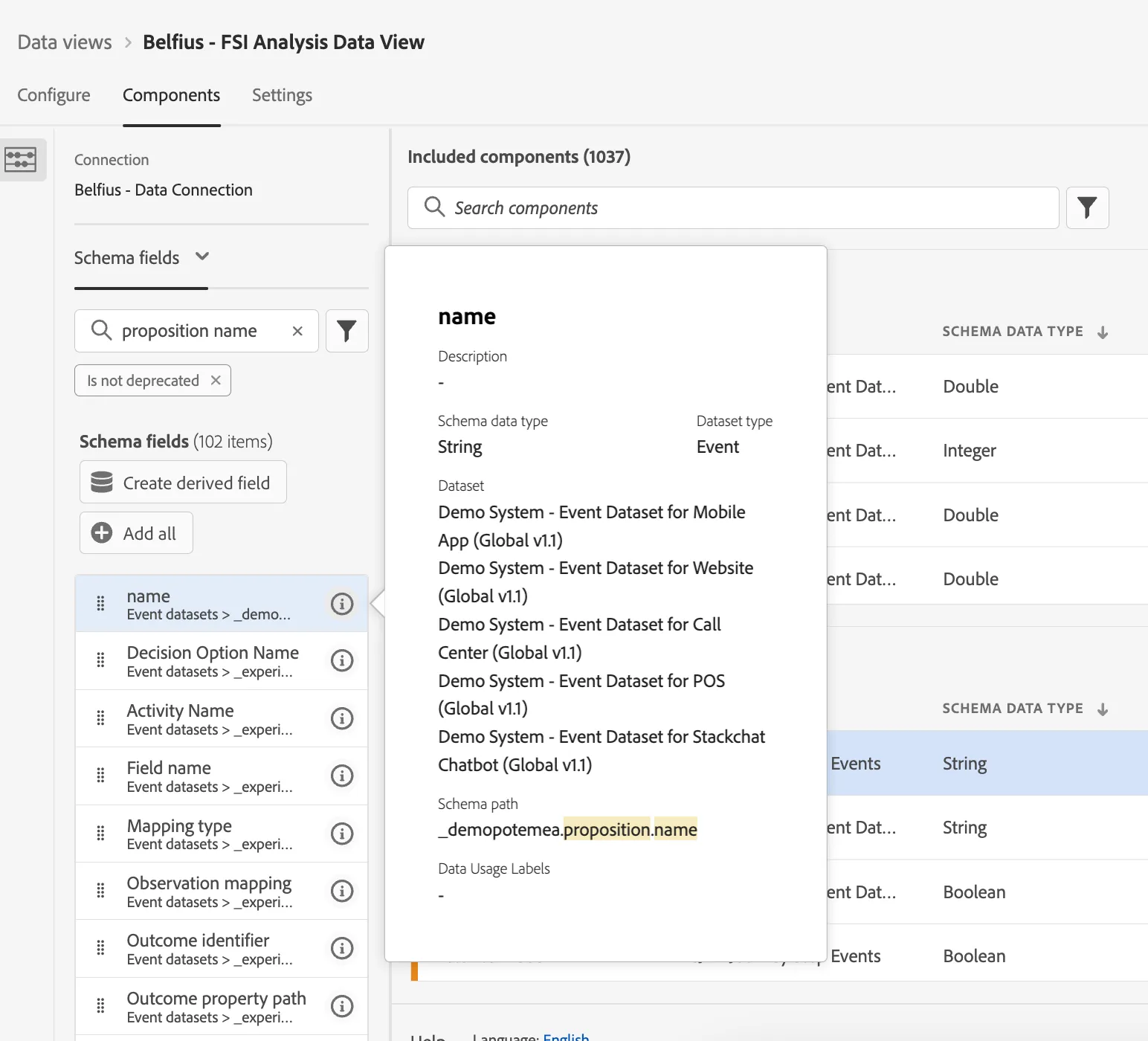This screenshot has width=1148, height=1041.
Task: Show info for Outcome identifier field
Action: (x=341, y=948)
